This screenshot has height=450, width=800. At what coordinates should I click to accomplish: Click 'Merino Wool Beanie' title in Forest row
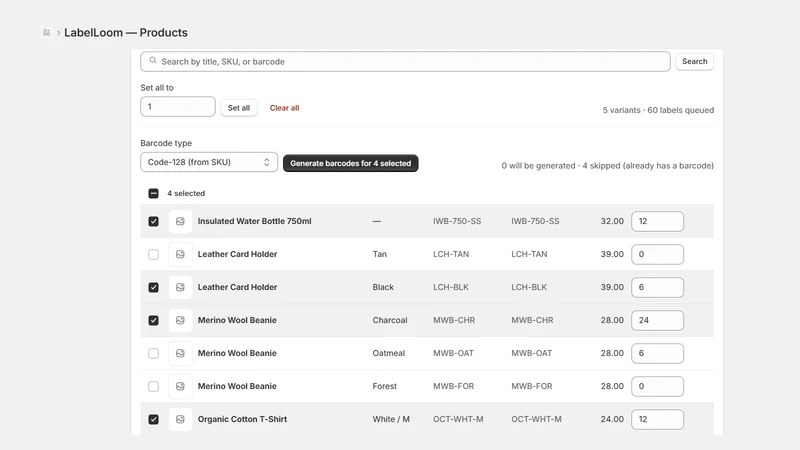237,386
